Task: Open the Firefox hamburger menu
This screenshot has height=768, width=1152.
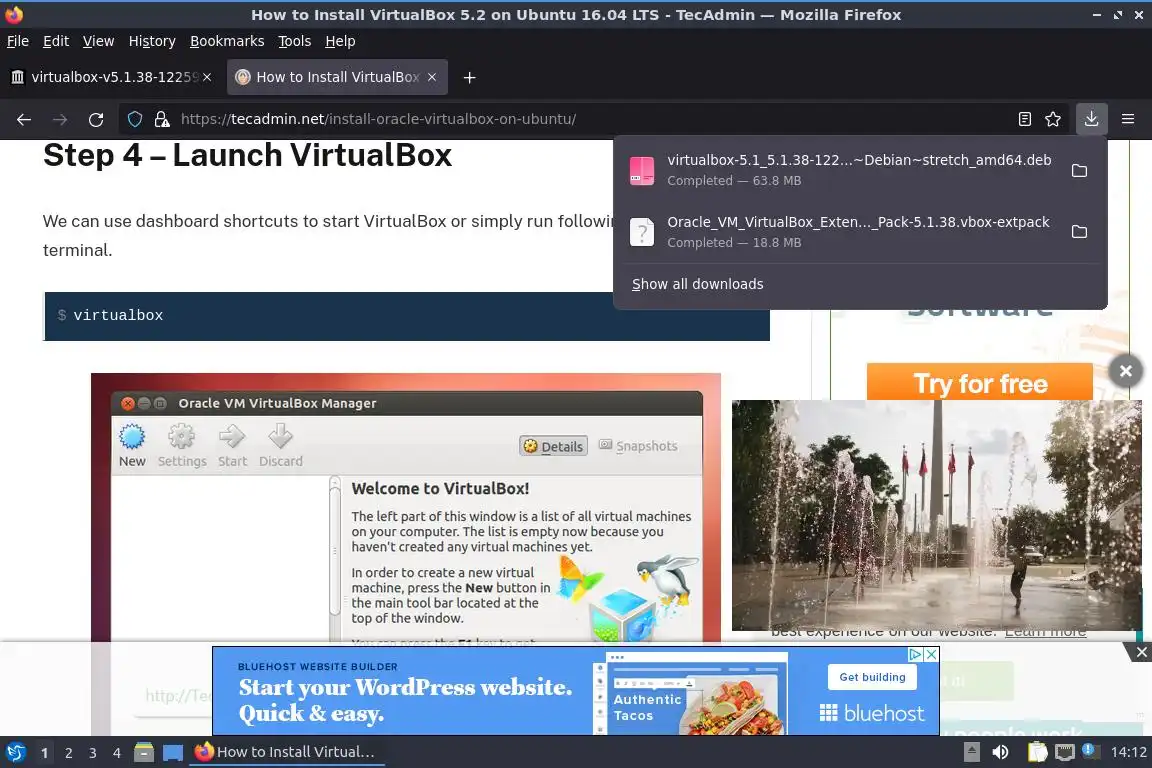Action: (x=1128, y=119)
